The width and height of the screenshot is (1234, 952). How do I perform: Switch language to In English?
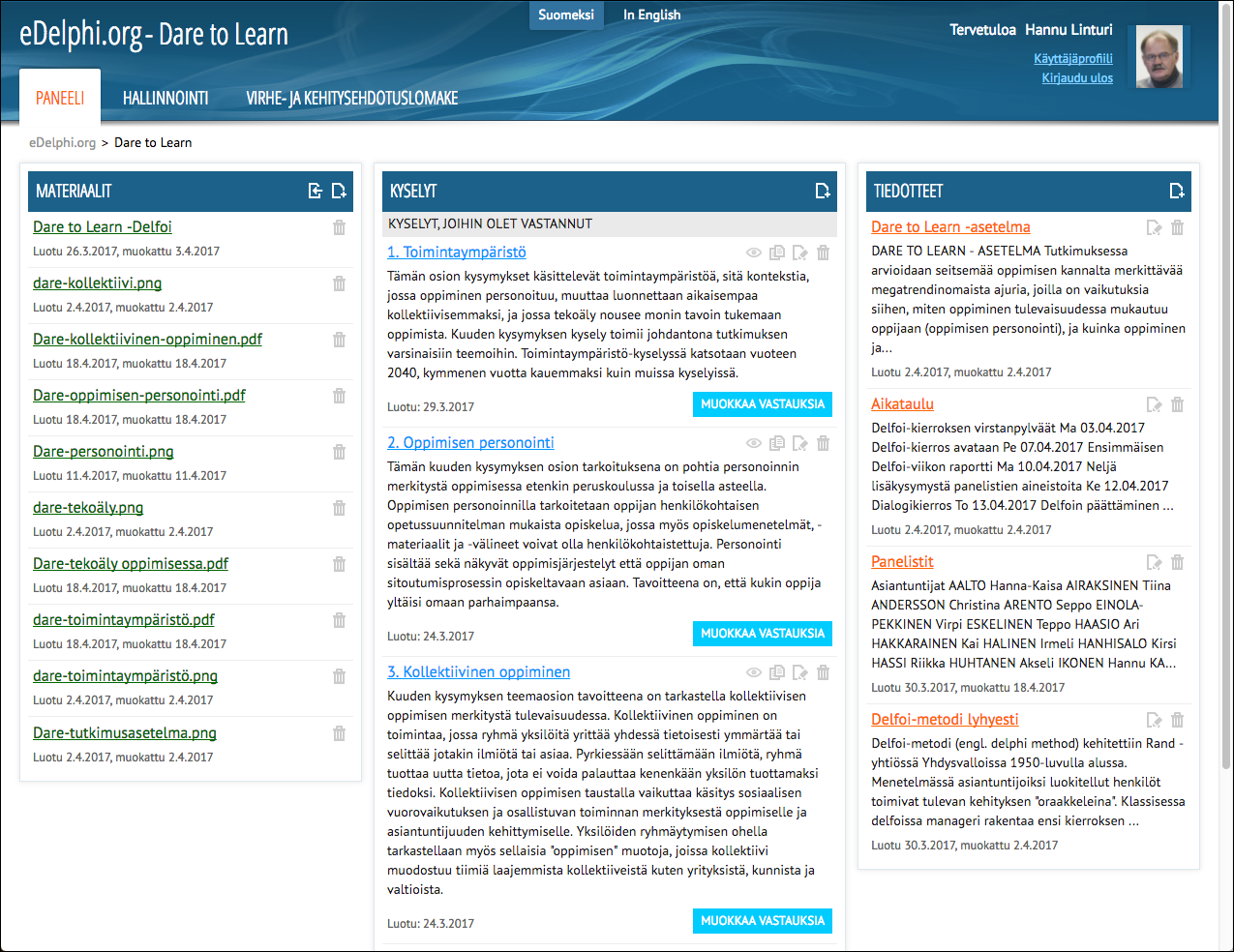point(651,15)
